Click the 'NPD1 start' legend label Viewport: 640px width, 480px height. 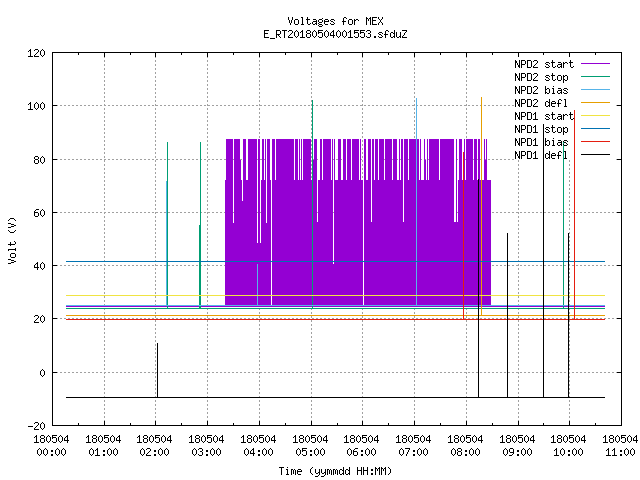[x=544, y=116]
